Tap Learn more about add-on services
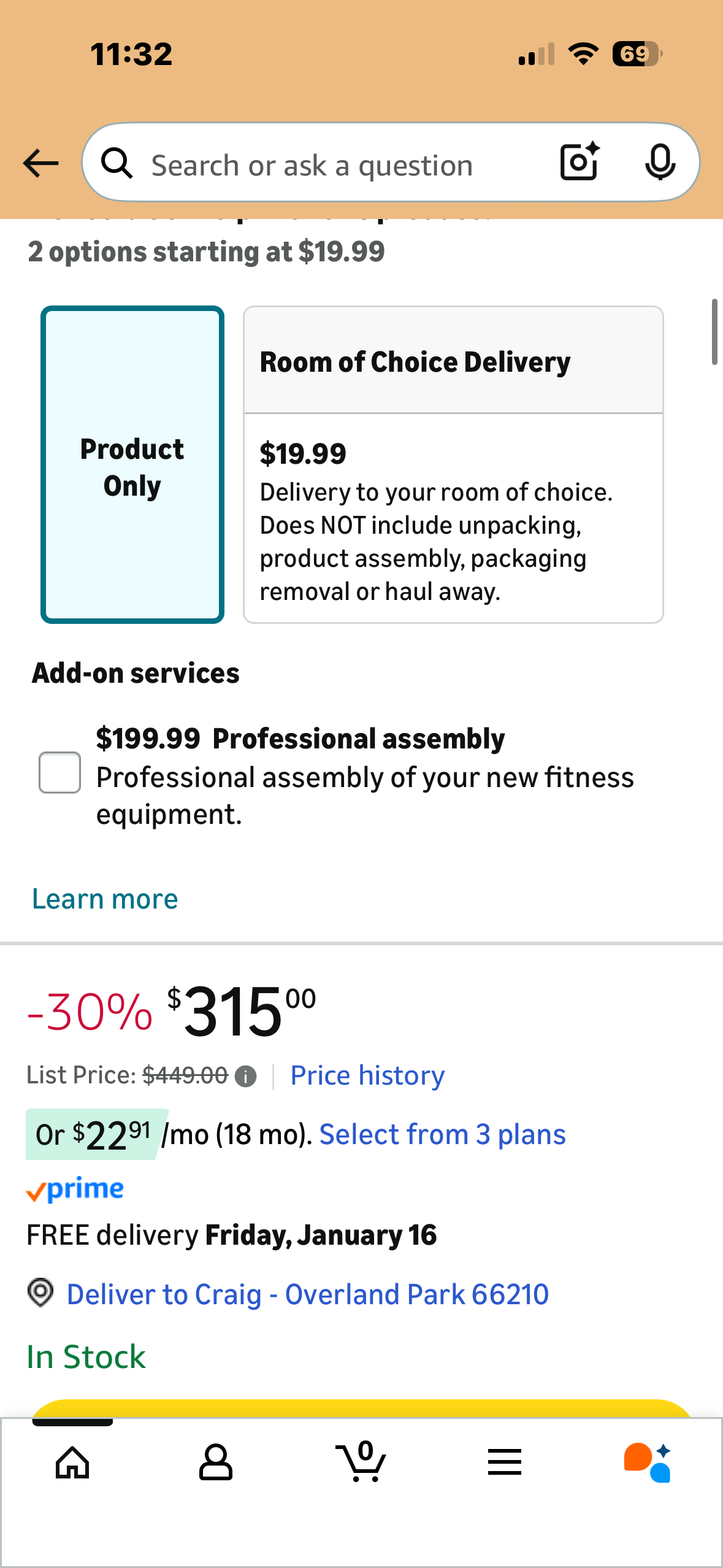The height and width of the screenshot is (1568, 723). point(105,899)
